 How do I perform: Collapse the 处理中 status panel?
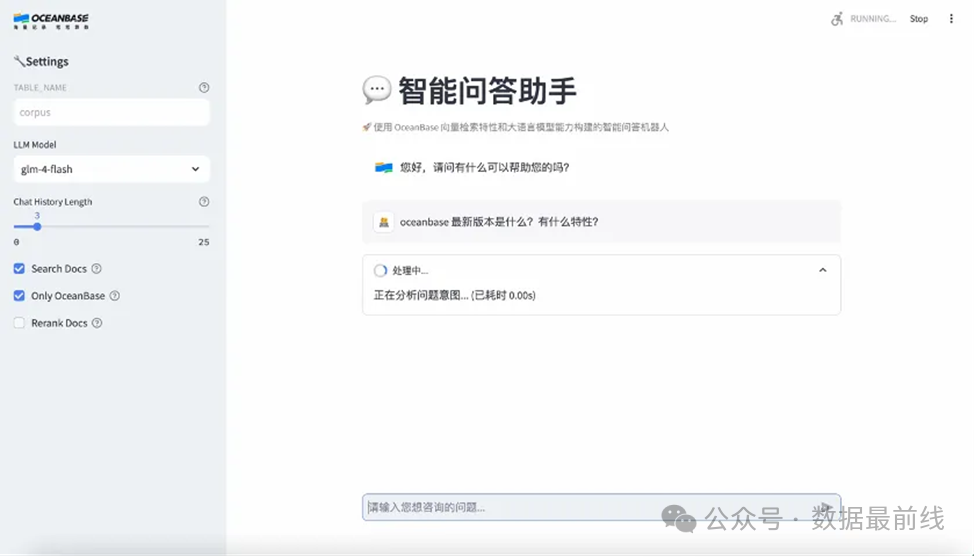(x=823, y=270)
